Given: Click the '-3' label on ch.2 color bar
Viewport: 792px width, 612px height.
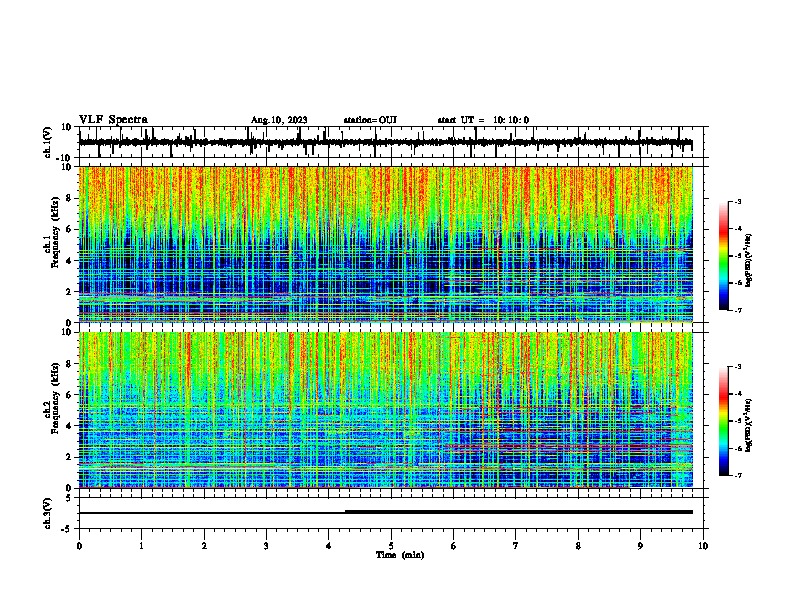Looking at the screenshot, I should coord(737,367).
